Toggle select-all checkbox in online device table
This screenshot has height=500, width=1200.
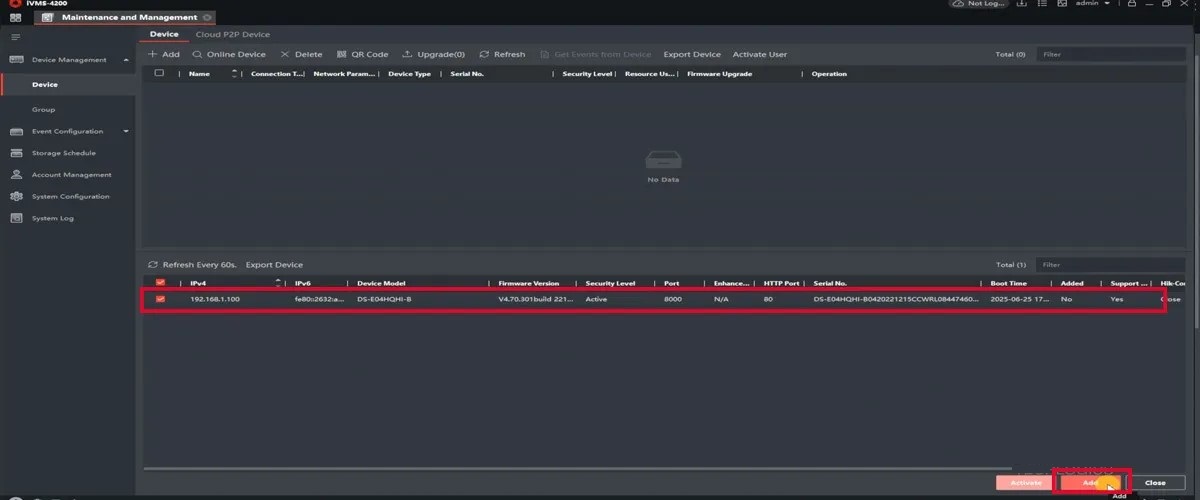[159, 283]
